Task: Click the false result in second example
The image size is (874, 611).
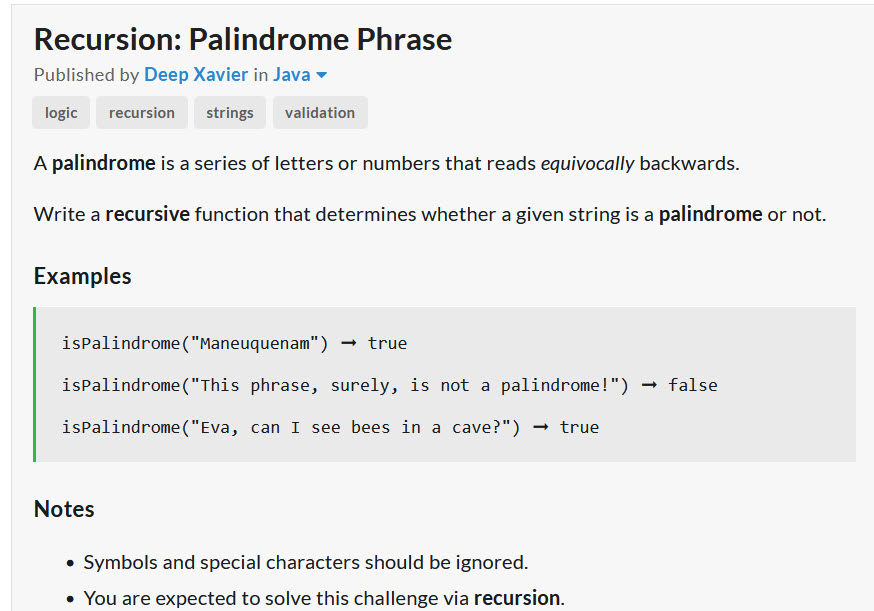Action: pos(693,385)
